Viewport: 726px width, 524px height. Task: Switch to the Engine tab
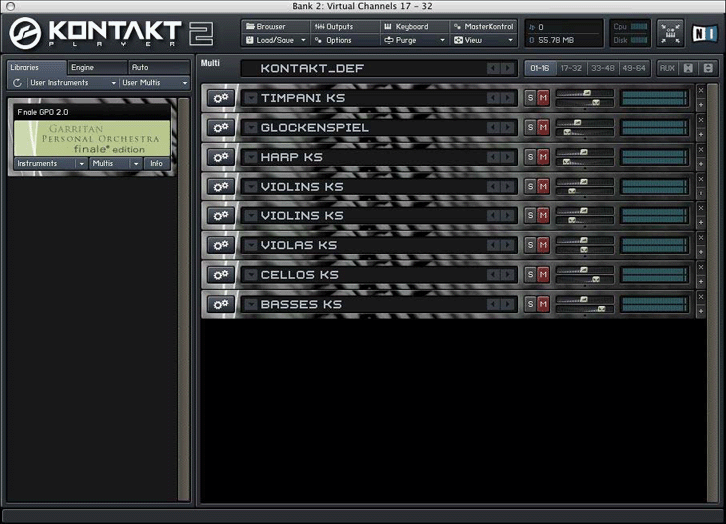[x=97, y=68]
